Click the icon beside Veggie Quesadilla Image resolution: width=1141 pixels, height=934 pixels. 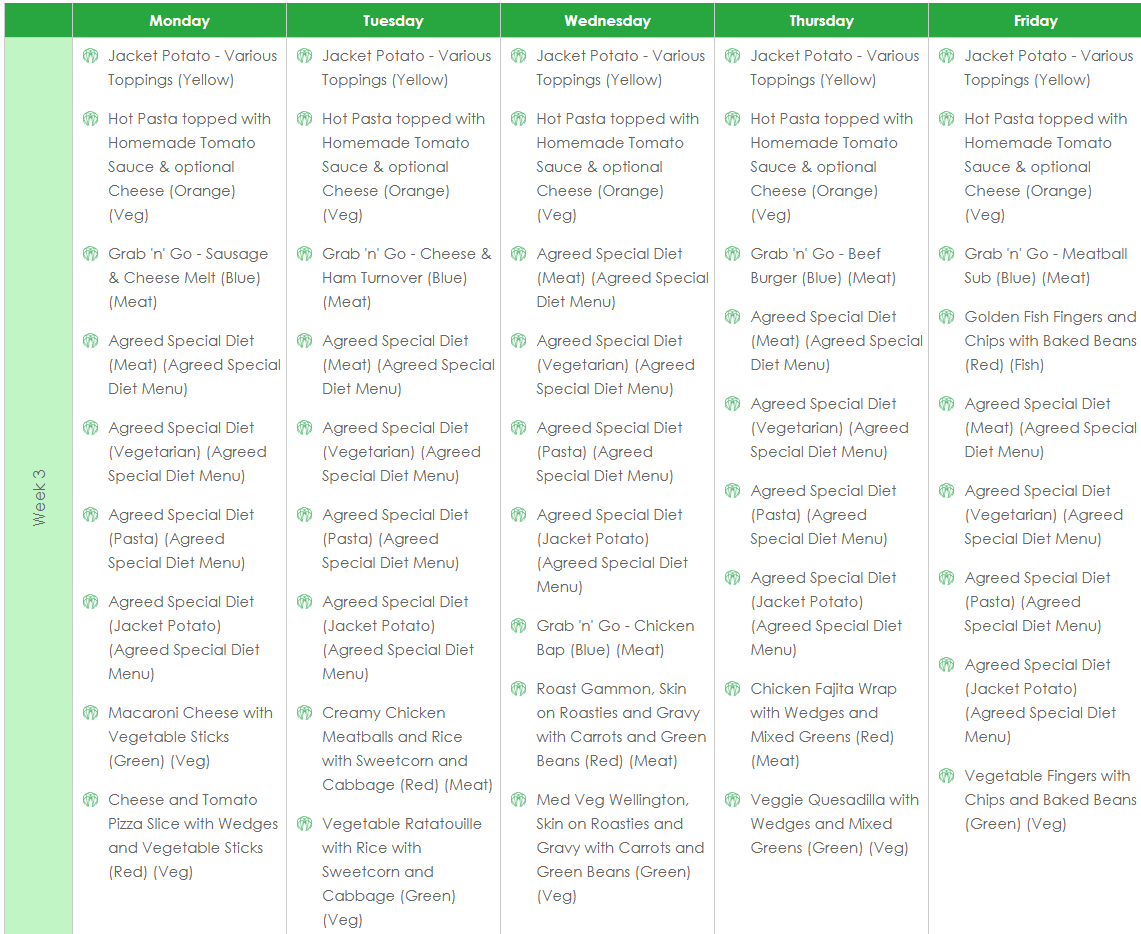tap(732, 800)
